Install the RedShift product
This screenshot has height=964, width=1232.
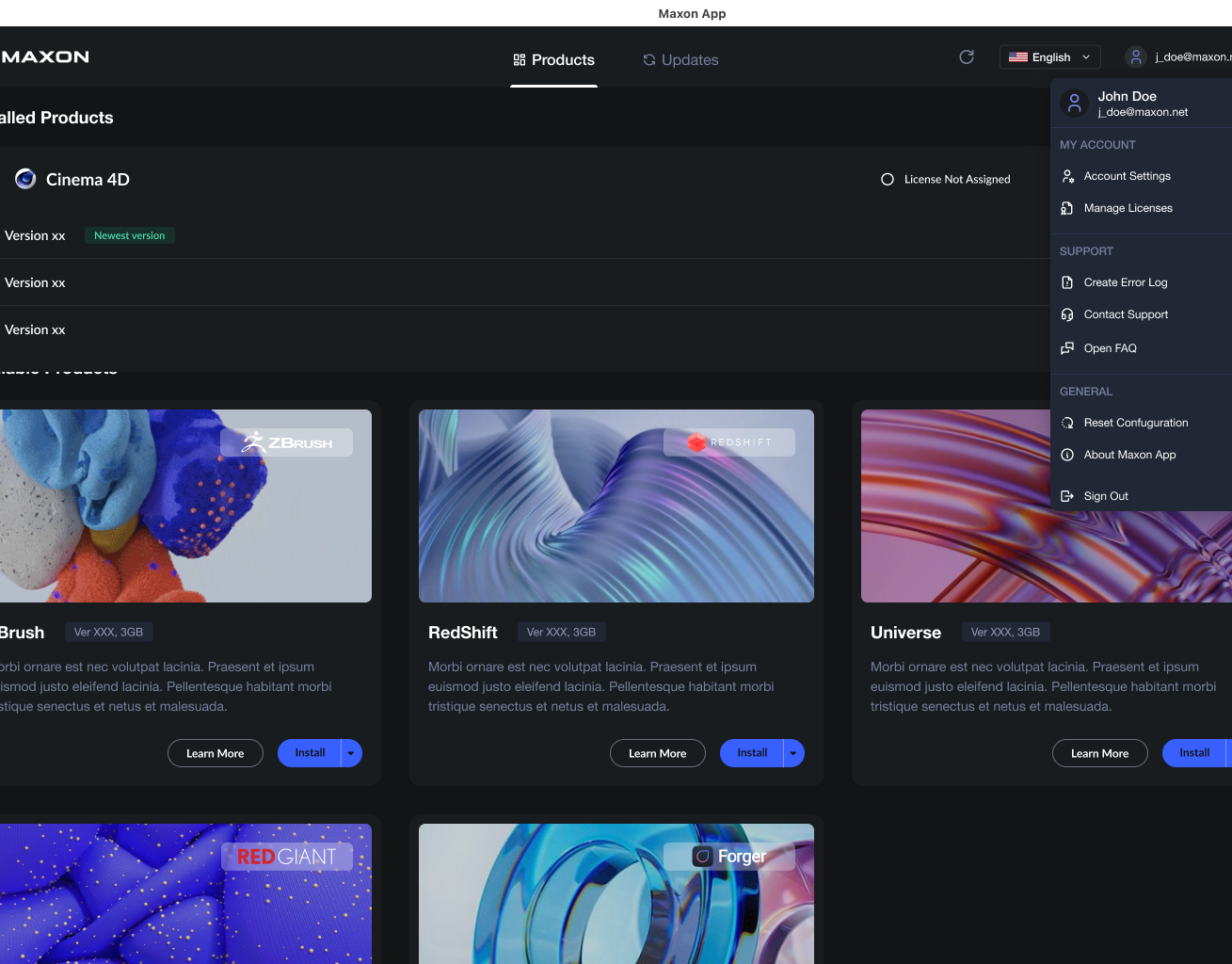[x=752, y=753]
